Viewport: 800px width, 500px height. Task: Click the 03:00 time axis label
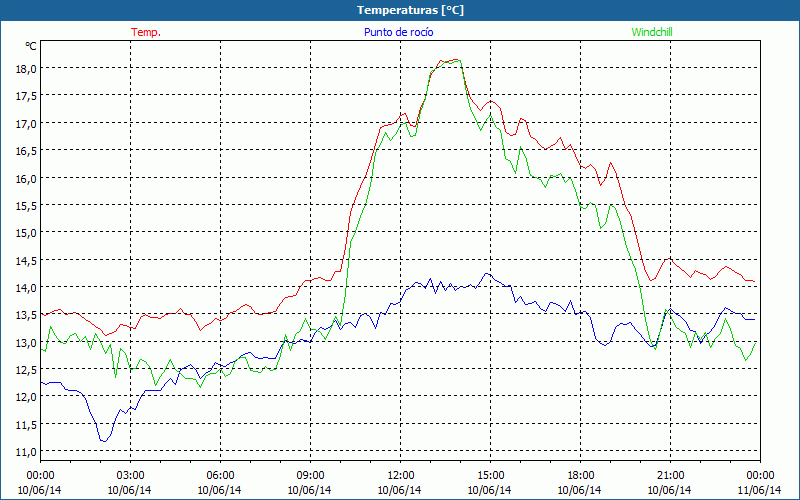(x=131, y=476)
